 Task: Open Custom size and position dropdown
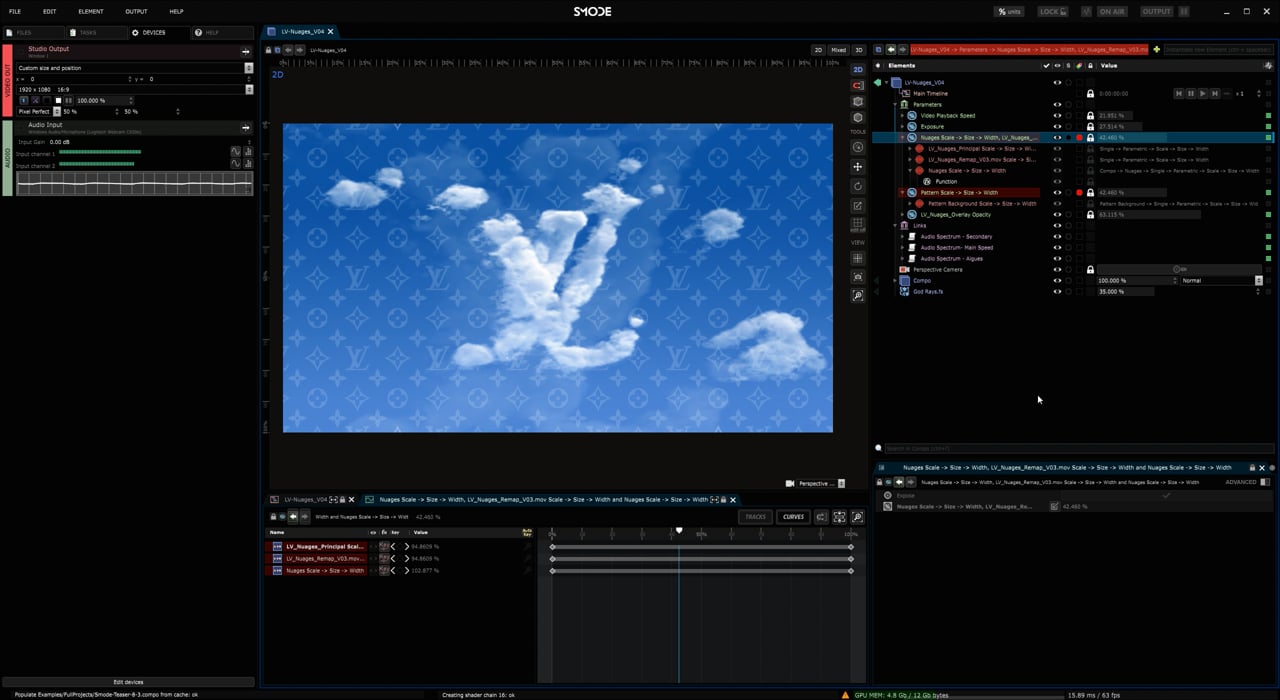(249, 68)
